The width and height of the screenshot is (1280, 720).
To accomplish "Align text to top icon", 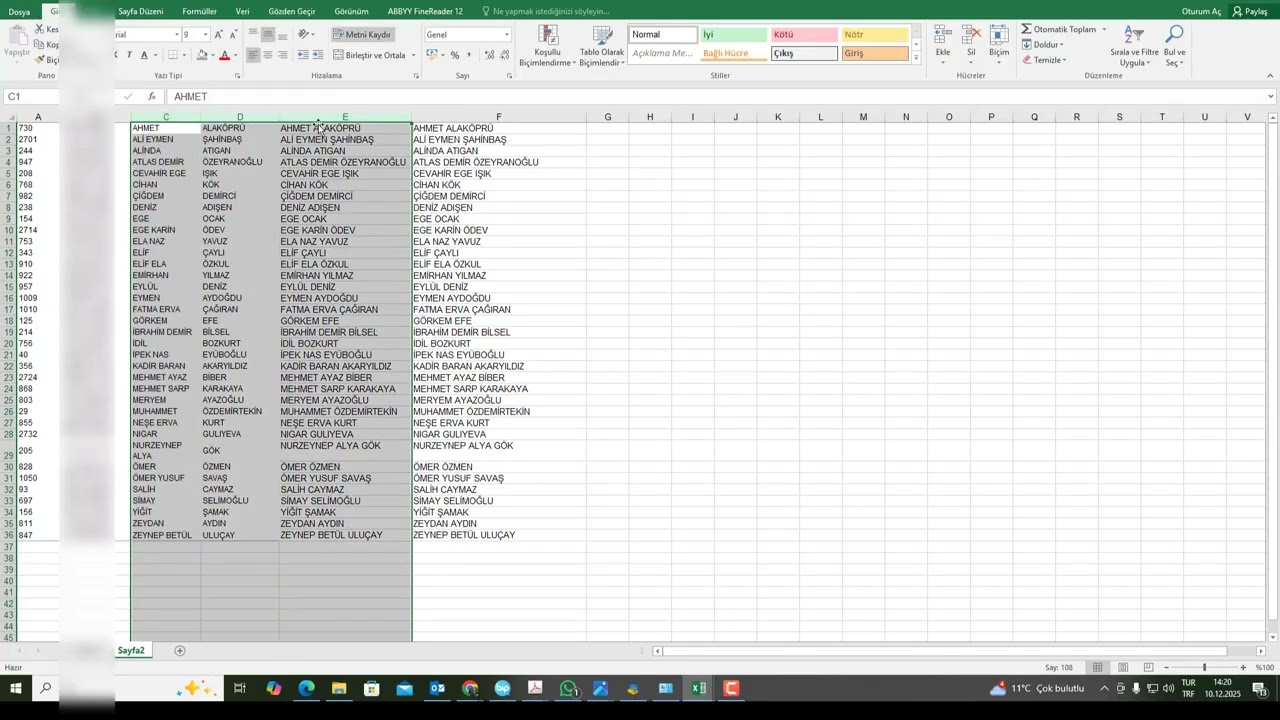I will click(253, 34).
